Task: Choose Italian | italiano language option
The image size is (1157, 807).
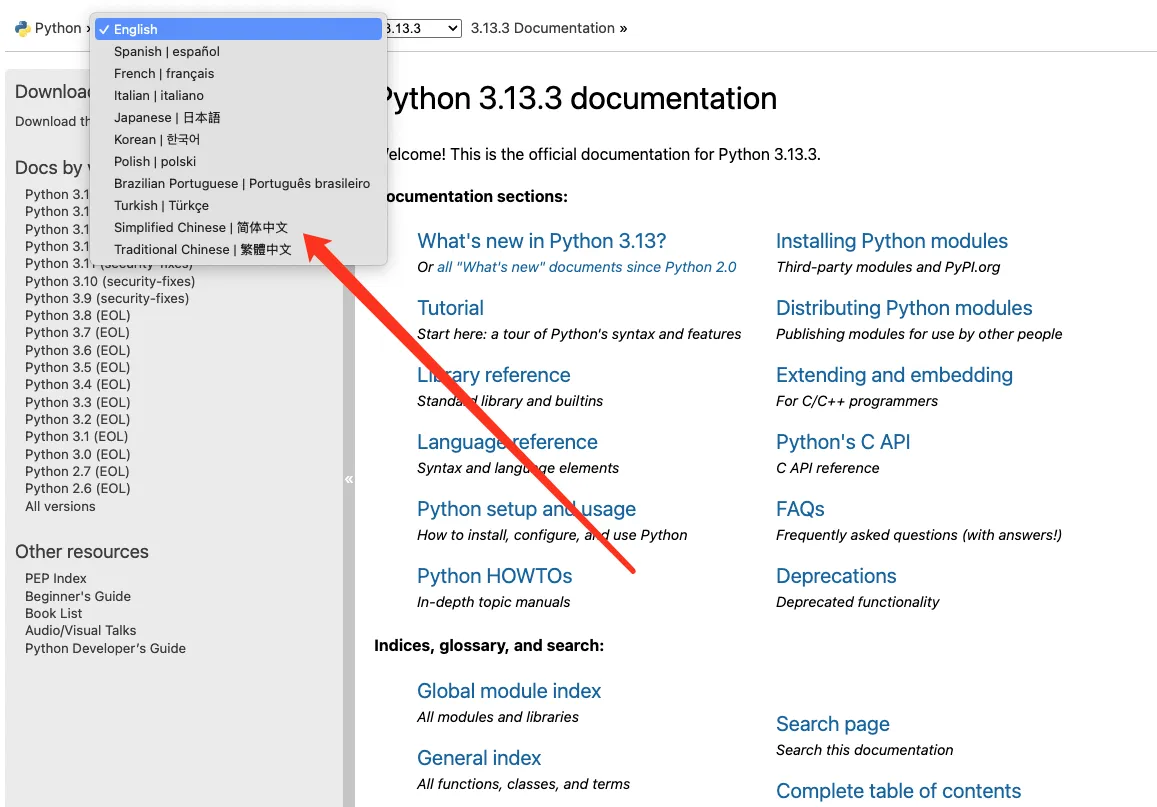Action: [x=238, y=96]
